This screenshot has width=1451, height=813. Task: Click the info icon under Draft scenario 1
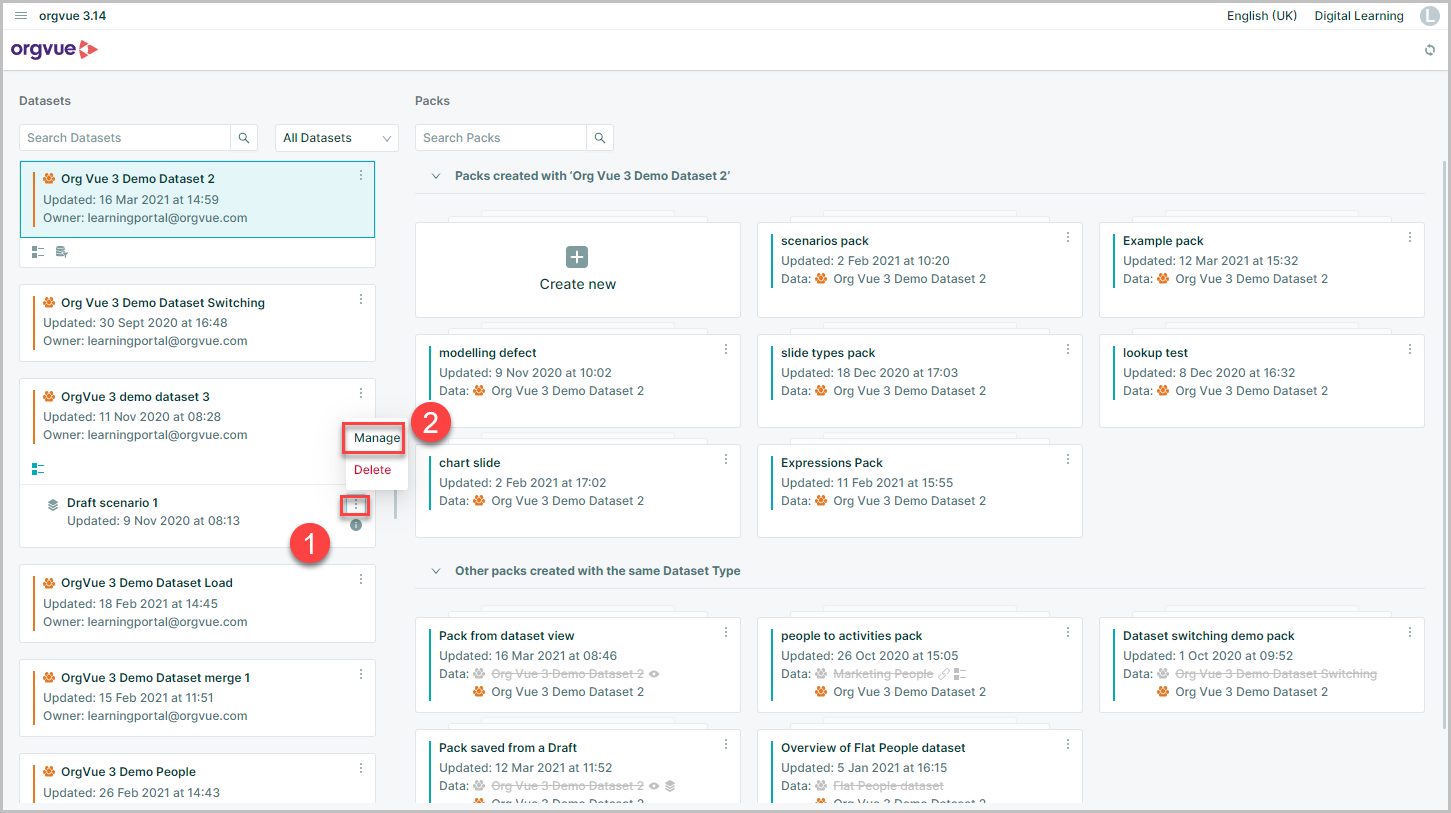[x=356, y=525]
